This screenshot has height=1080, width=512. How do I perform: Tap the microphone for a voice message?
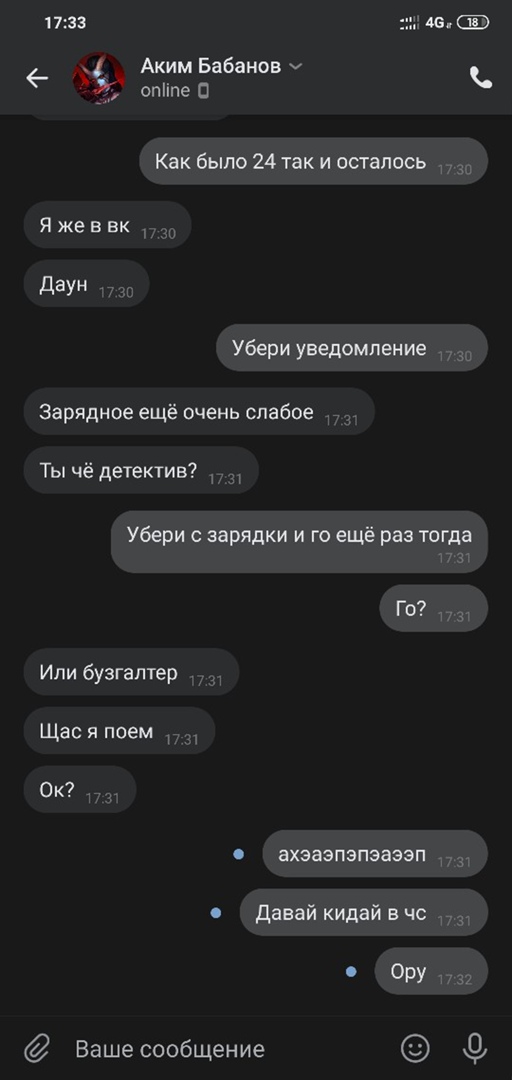pyautogui.click(x=475, y=1048)
